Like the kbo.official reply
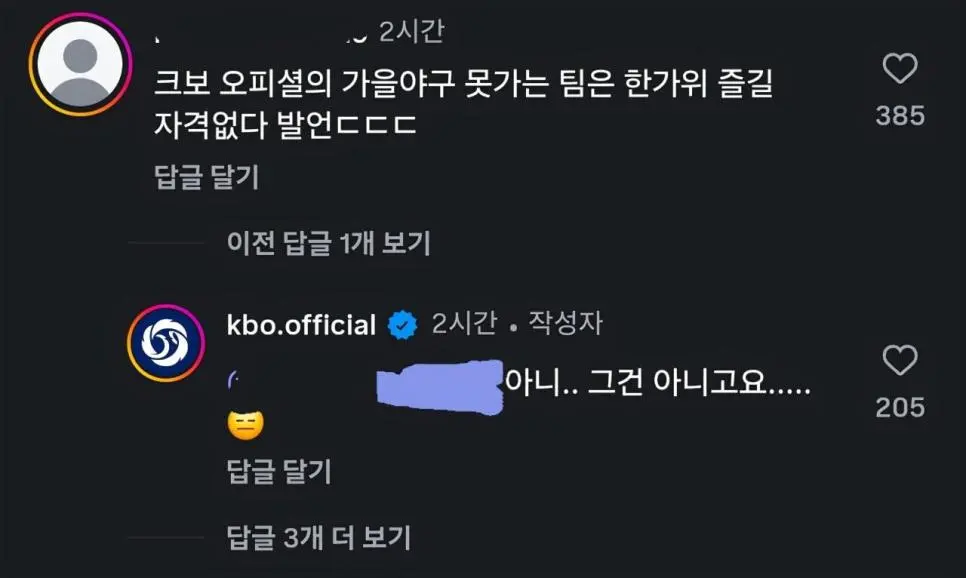 900,360
